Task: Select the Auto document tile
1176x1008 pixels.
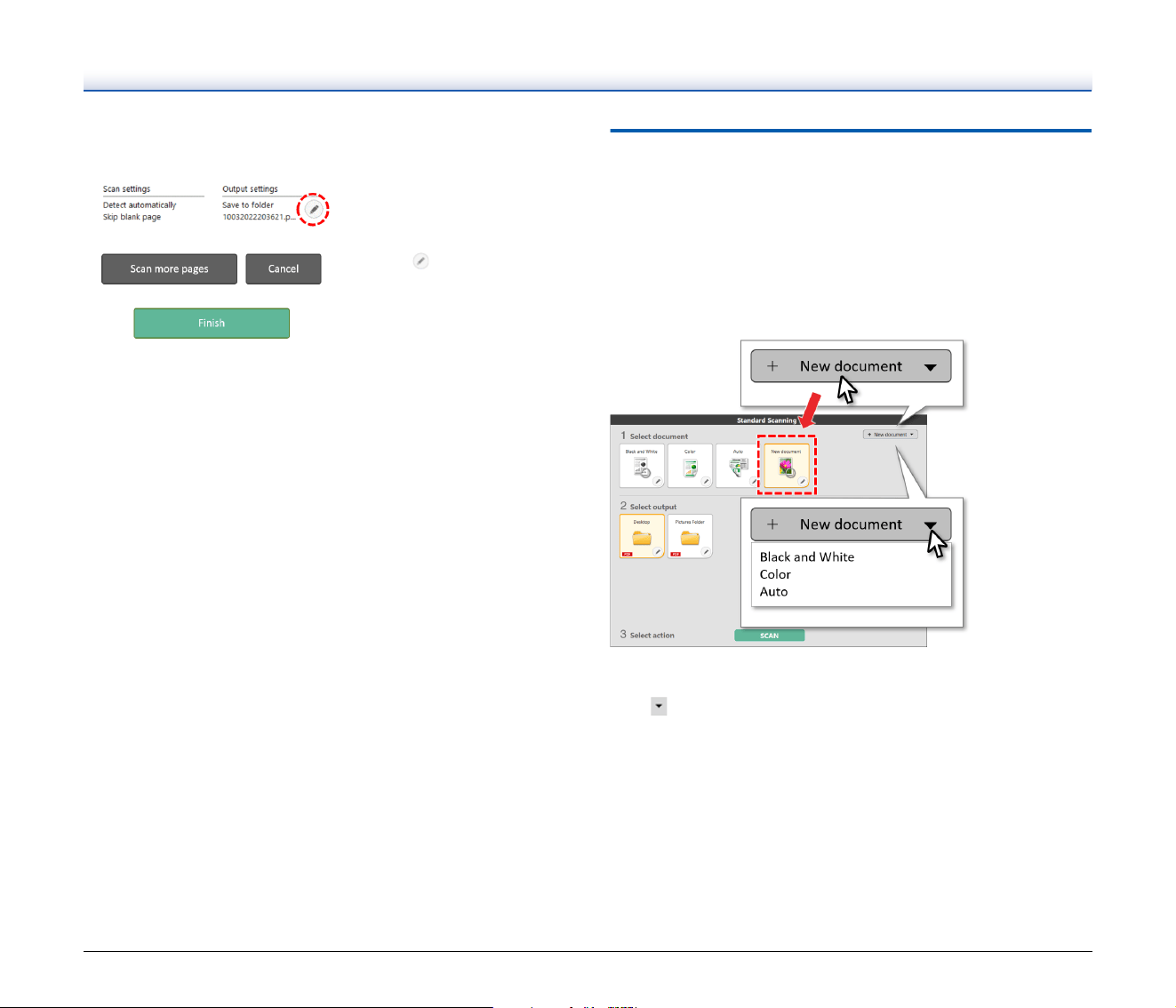Action: point(737,466)
